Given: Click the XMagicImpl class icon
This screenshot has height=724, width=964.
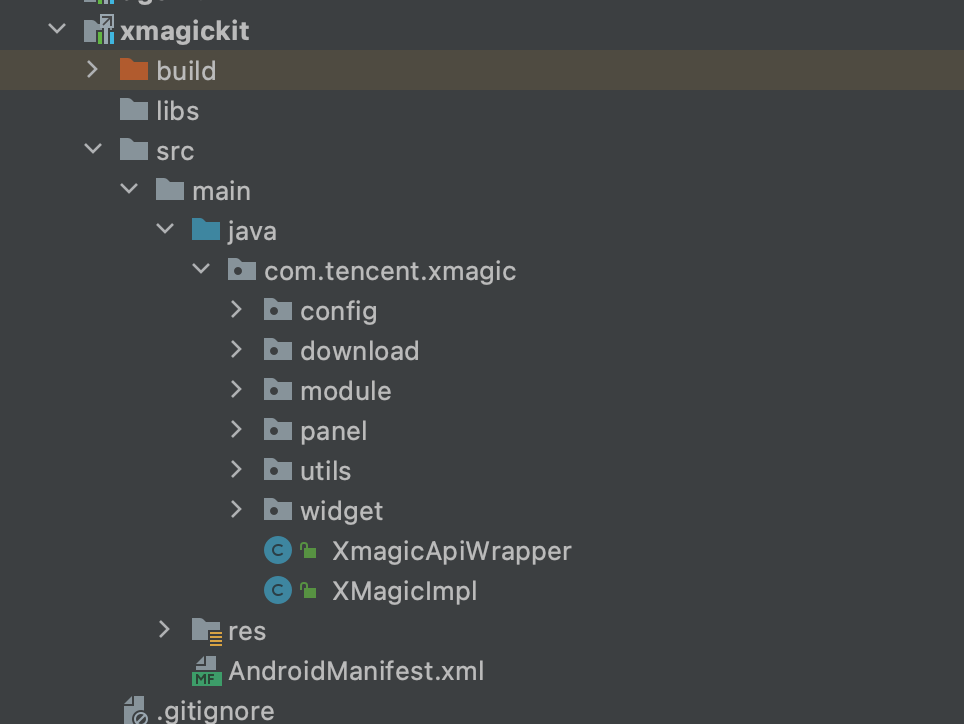Looking at the screenshot, I should click(x=277, y=591).
